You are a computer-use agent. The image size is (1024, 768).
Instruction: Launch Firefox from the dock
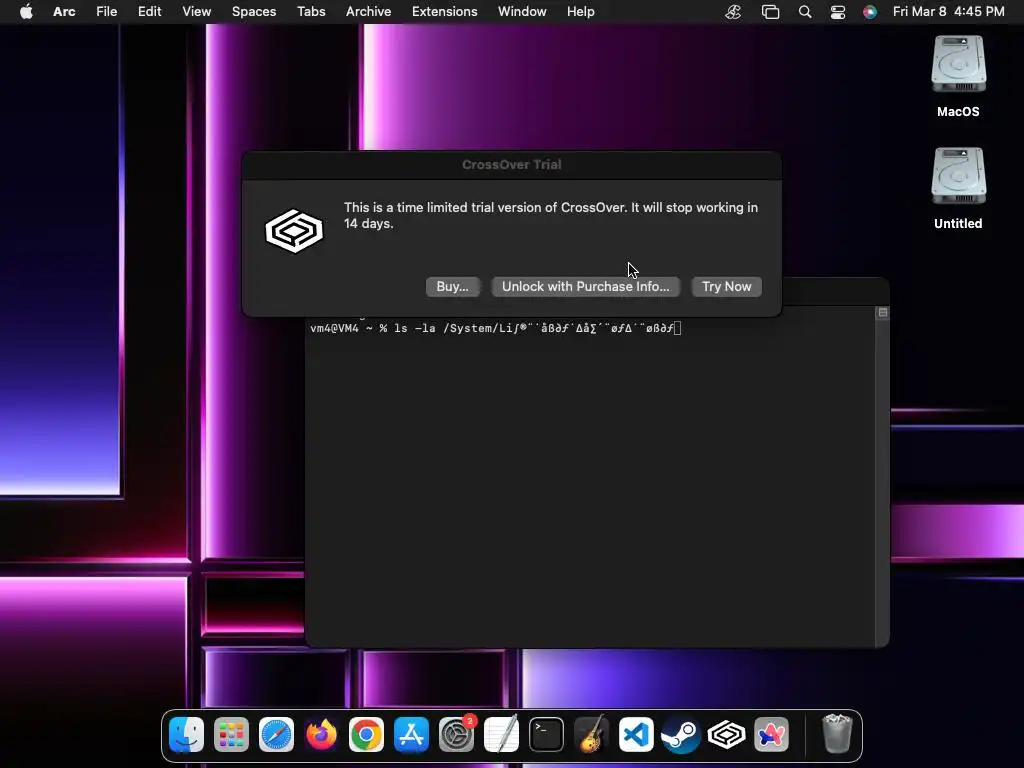[321, 735]
